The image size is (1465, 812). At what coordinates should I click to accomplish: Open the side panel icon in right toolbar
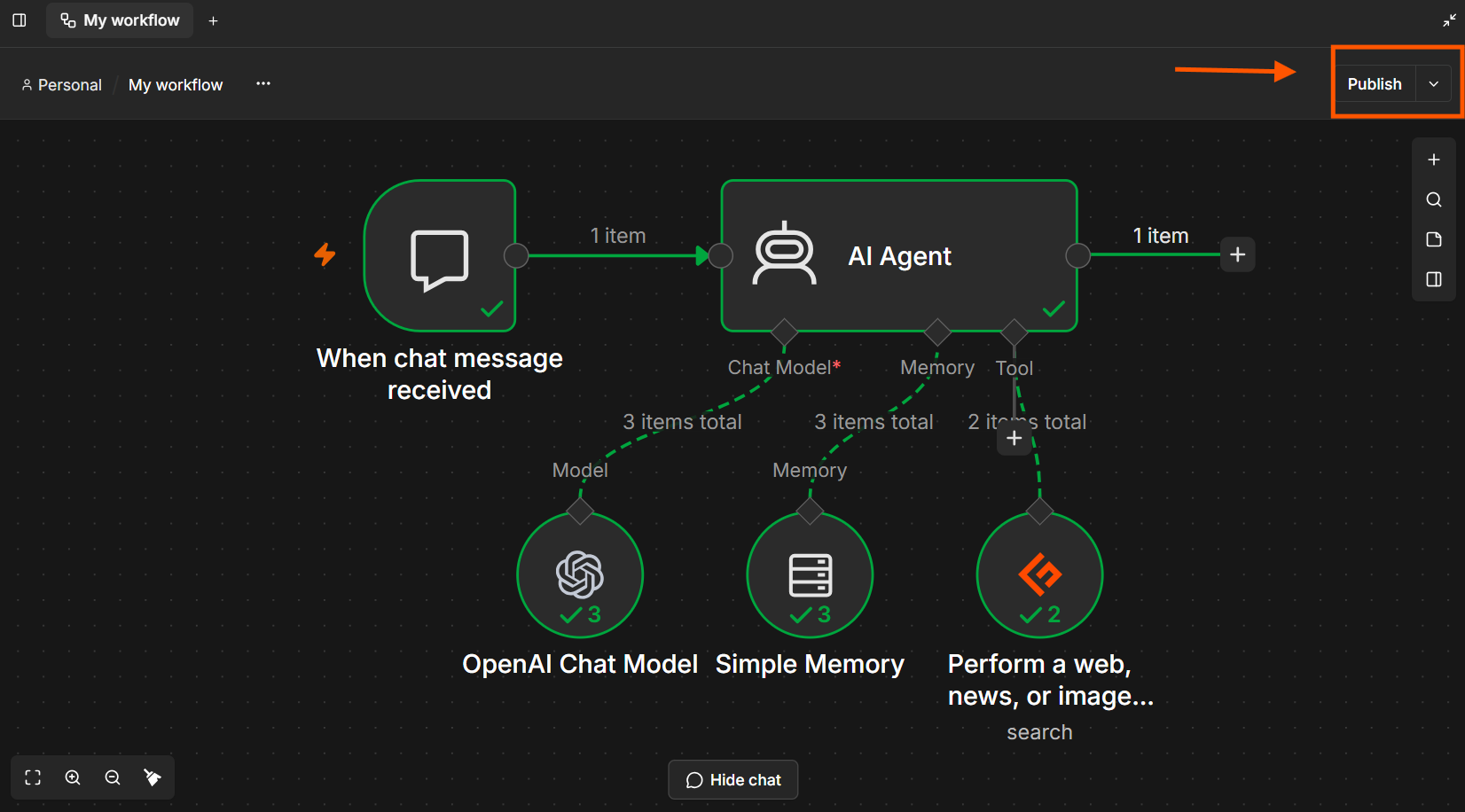click(1434, 279)
